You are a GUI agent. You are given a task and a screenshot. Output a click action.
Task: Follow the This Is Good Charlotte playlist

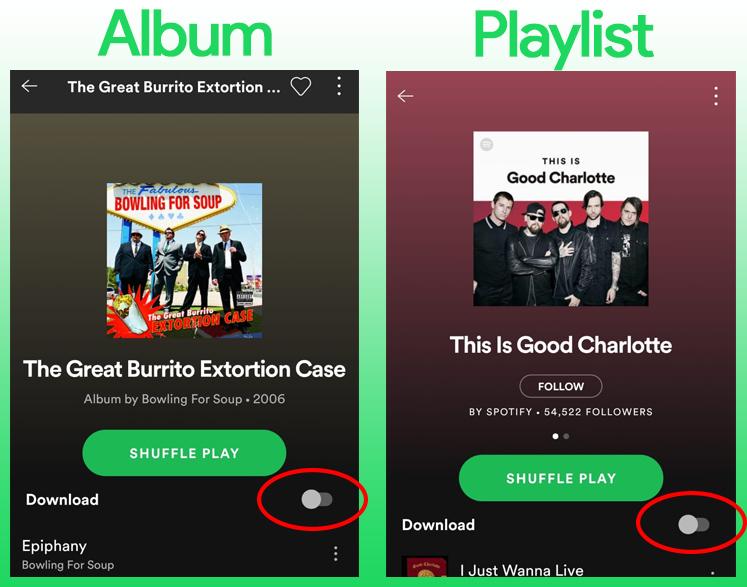[x=561, y=386]
